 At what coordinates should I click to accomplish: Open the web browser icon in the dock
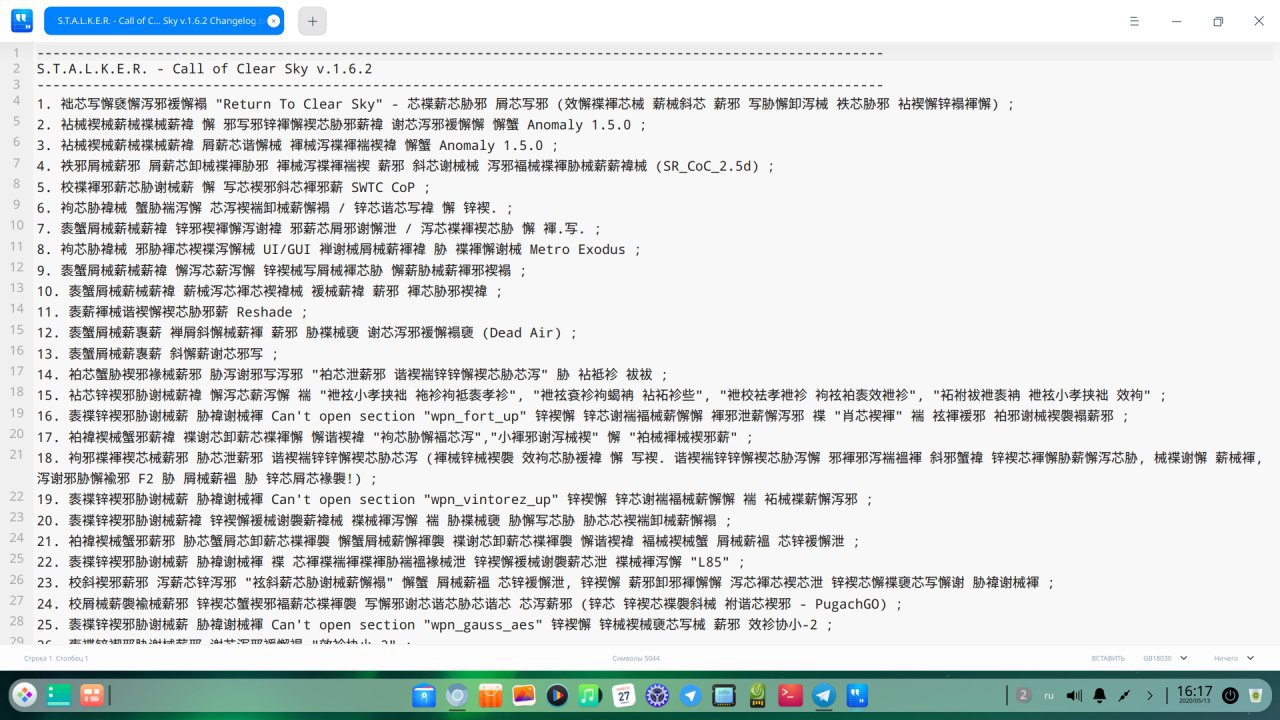[x=457, y=695]
